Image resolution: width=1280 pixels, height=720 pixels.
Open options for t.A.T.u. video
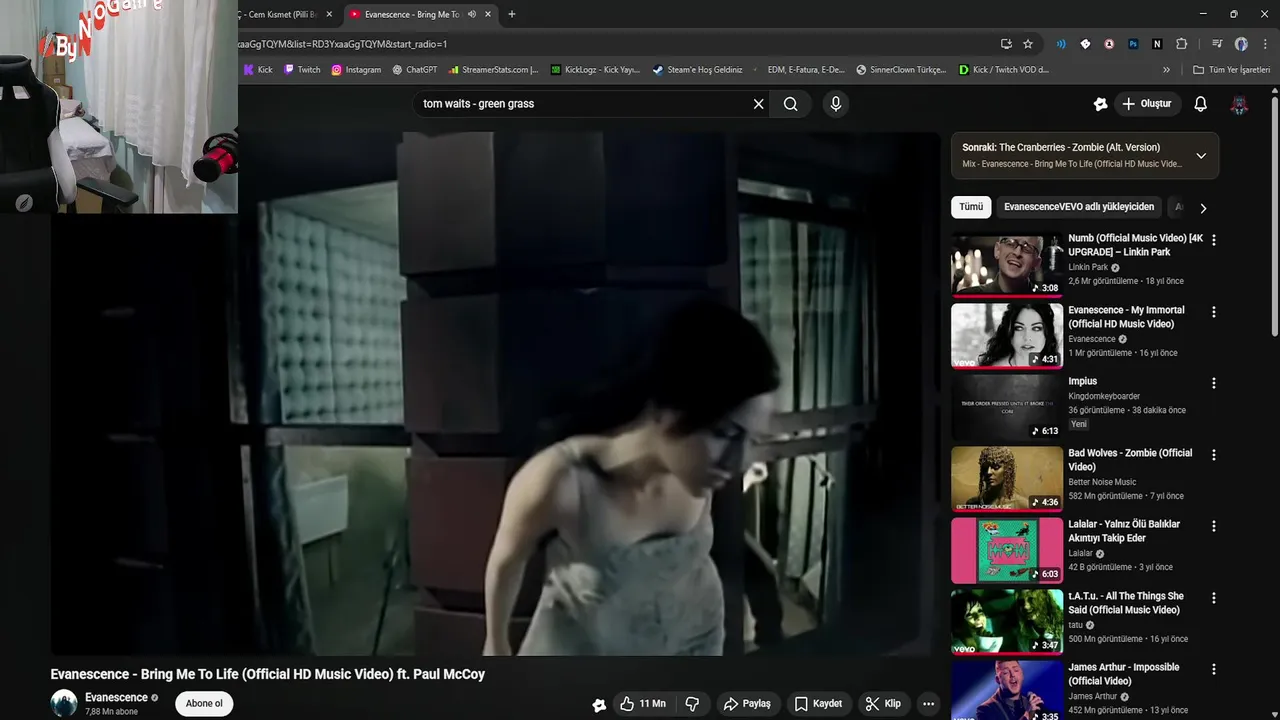click(1214, 598)
